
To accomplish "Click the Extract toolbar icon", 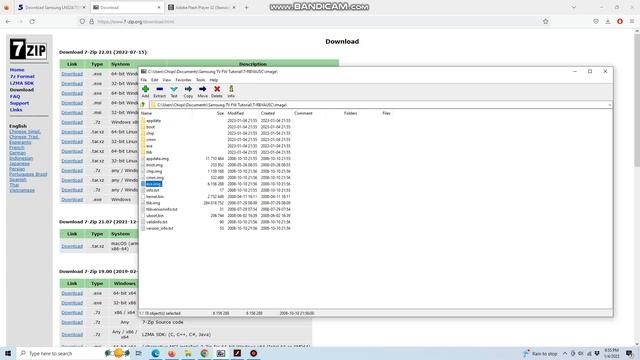I will pyautogui.click(x=160, y=91).
